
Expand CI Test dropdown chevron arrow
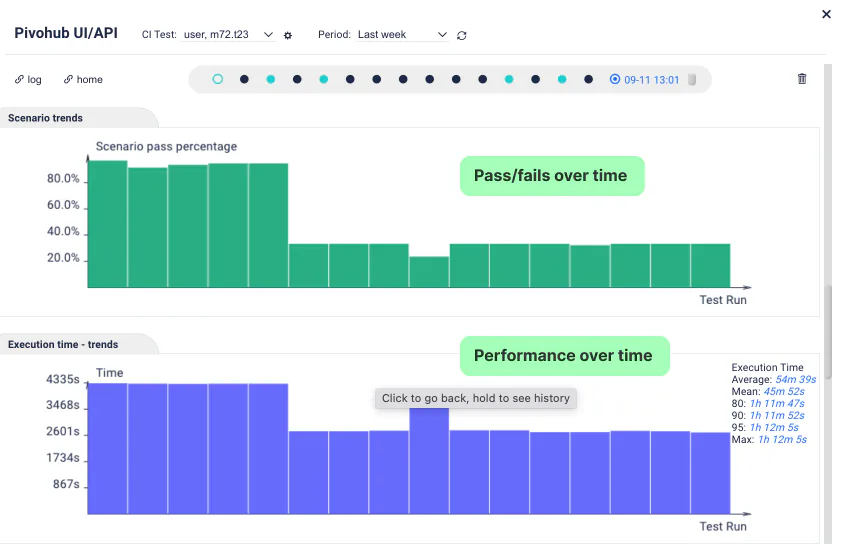point(268,34)
